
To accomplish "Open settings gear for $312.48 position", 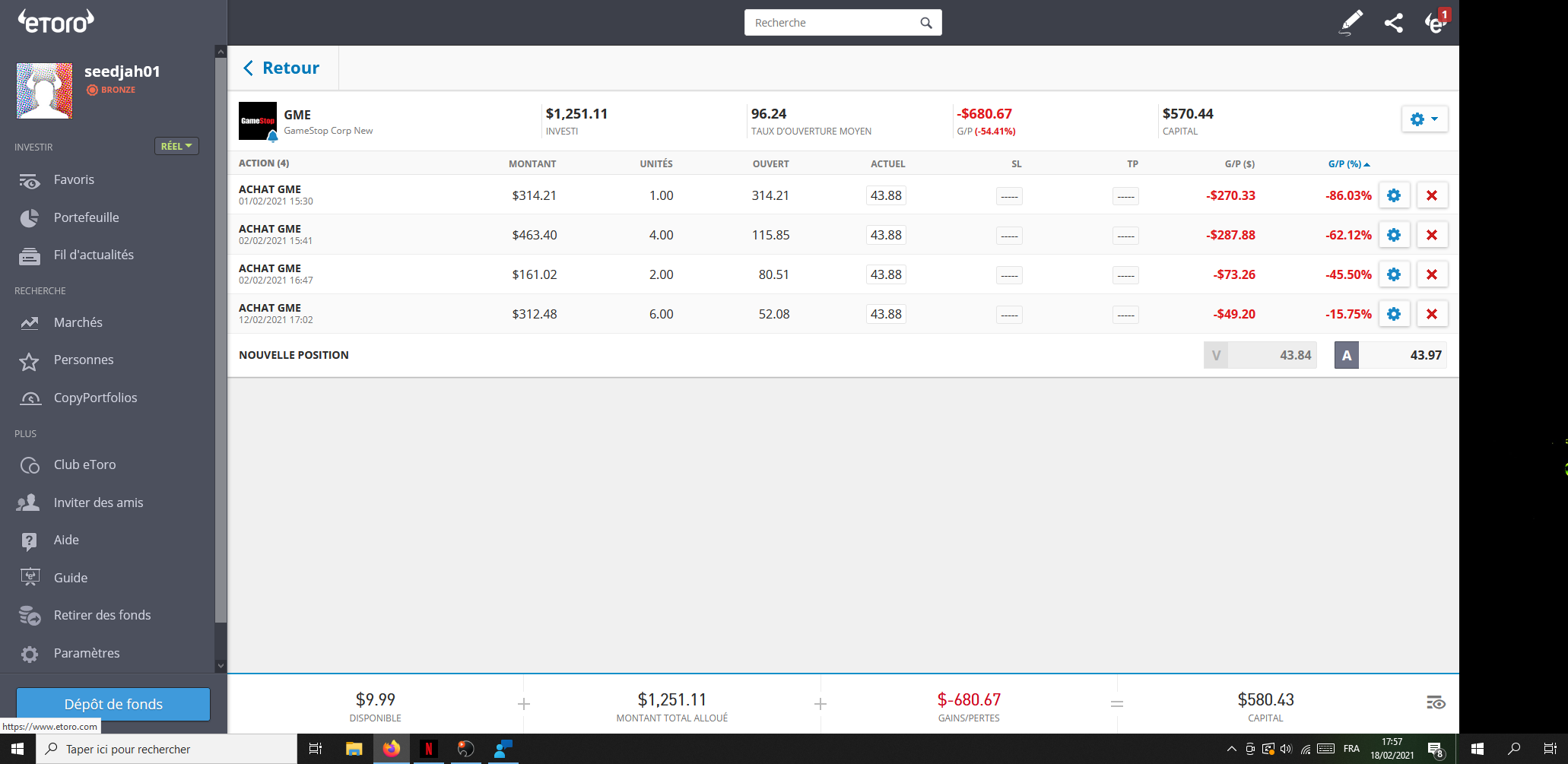I will pos(1394,314).
